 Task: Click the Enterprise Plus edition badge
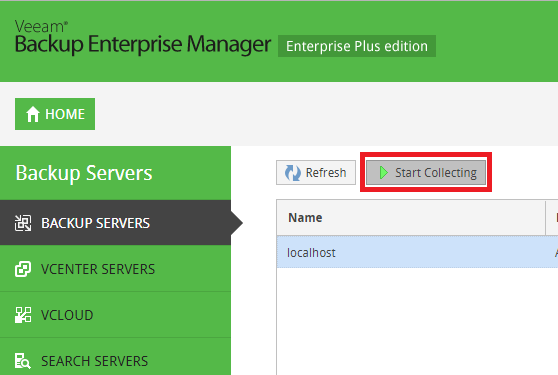click(x=357, y=46)
